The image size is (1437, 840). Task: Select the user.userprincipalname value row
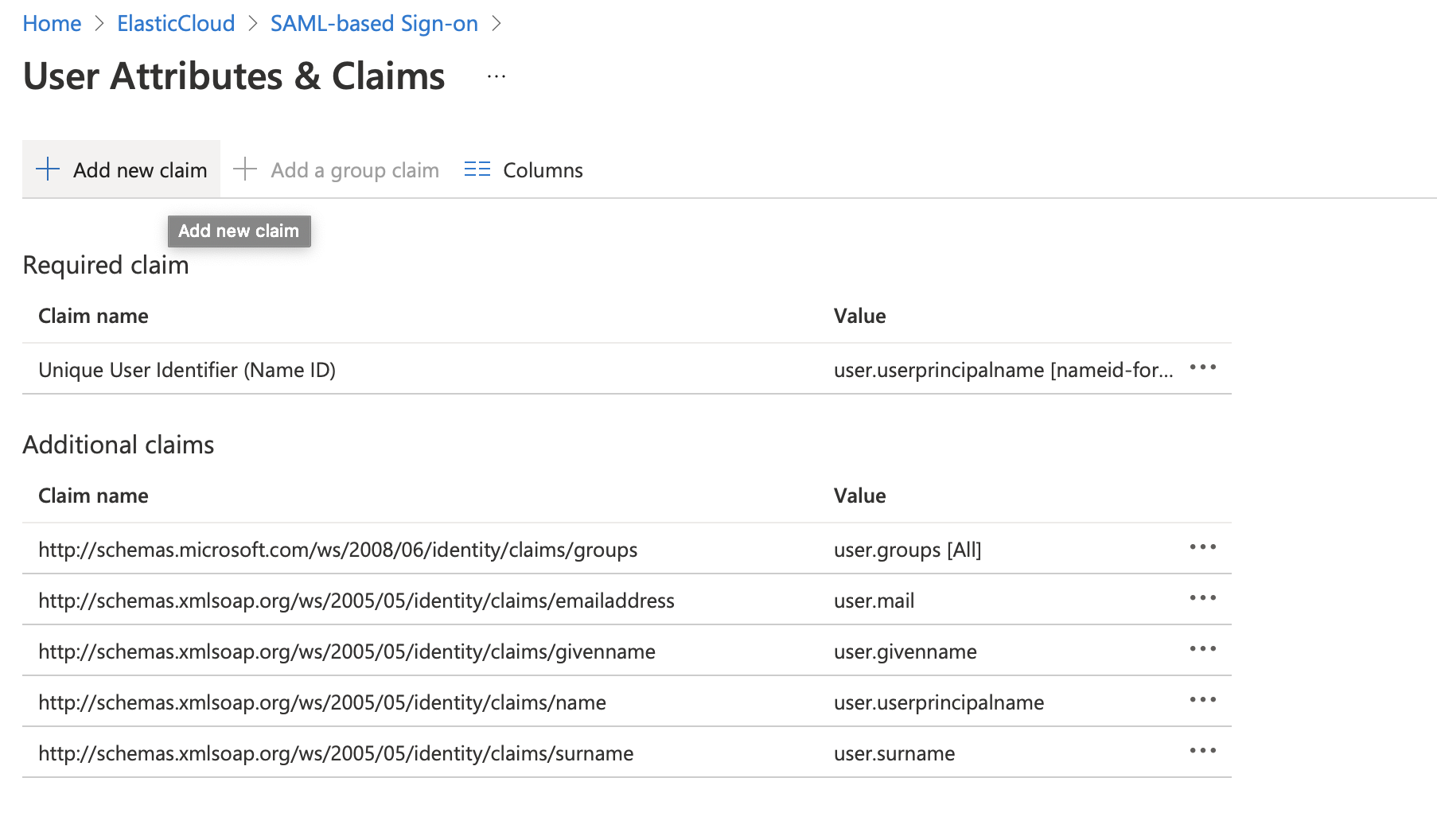point(938,702)
